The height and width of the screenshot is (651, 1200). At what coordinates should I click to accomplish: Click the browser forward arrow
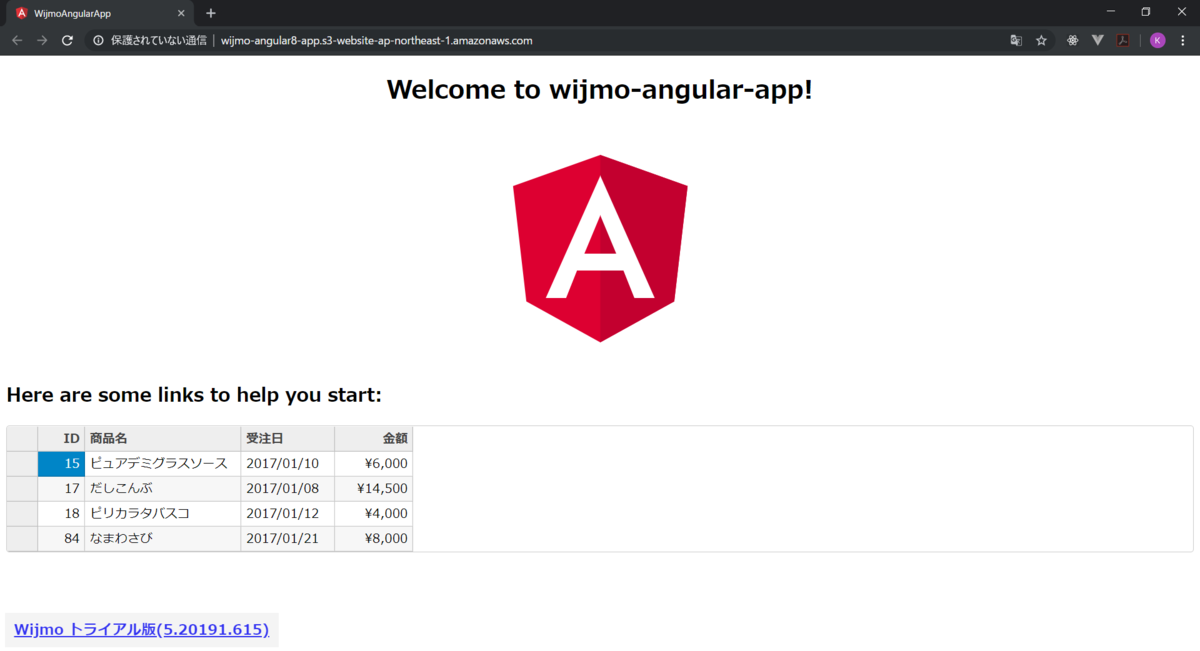42,41
